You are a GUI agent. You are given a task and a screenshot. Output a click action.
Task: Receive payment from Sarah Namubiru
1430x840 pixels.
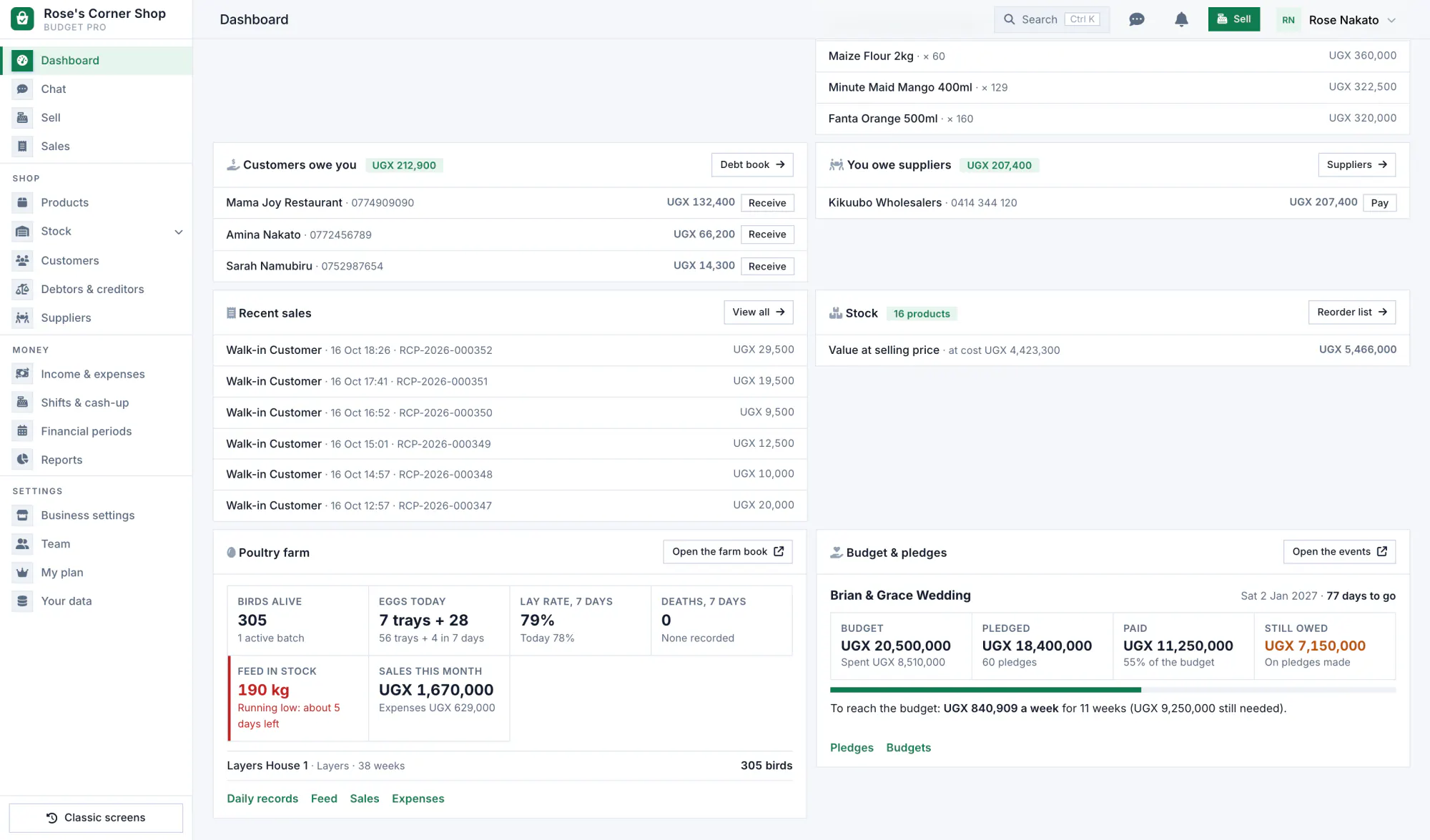click(767, 267)
